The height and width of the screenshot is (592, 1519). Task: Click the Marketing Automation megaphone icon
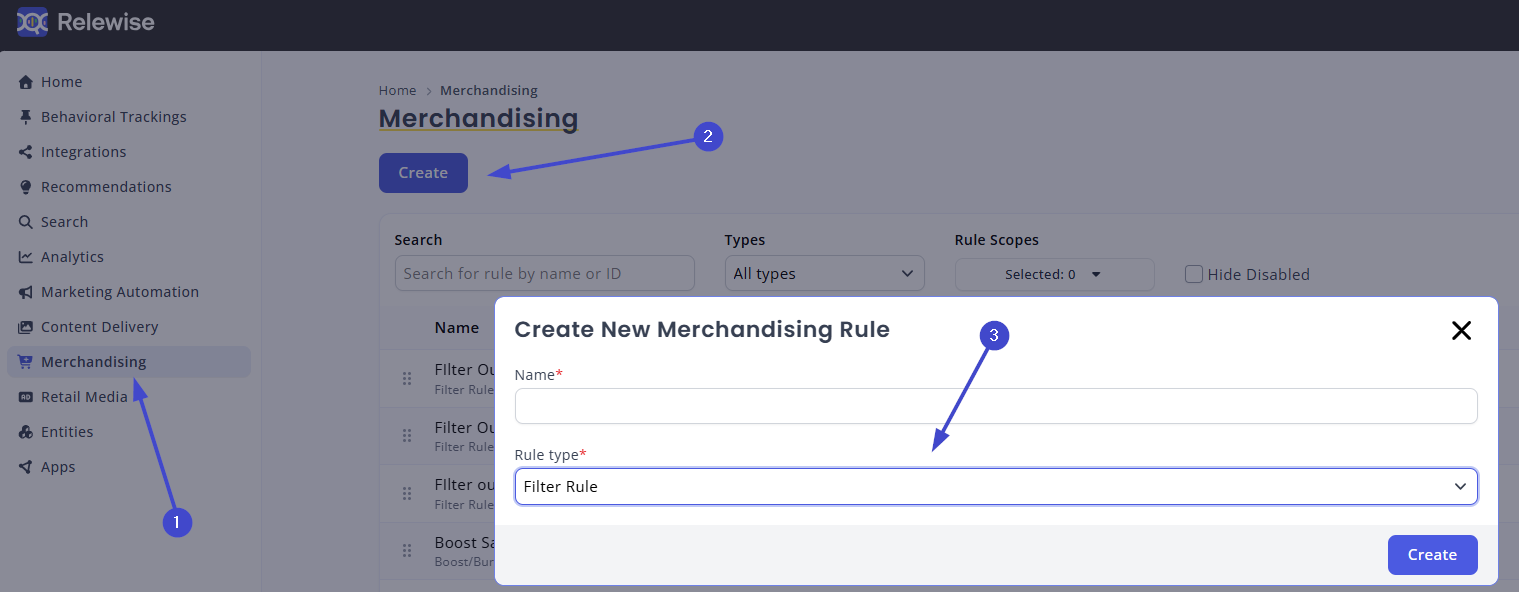(x=26, y=292)
